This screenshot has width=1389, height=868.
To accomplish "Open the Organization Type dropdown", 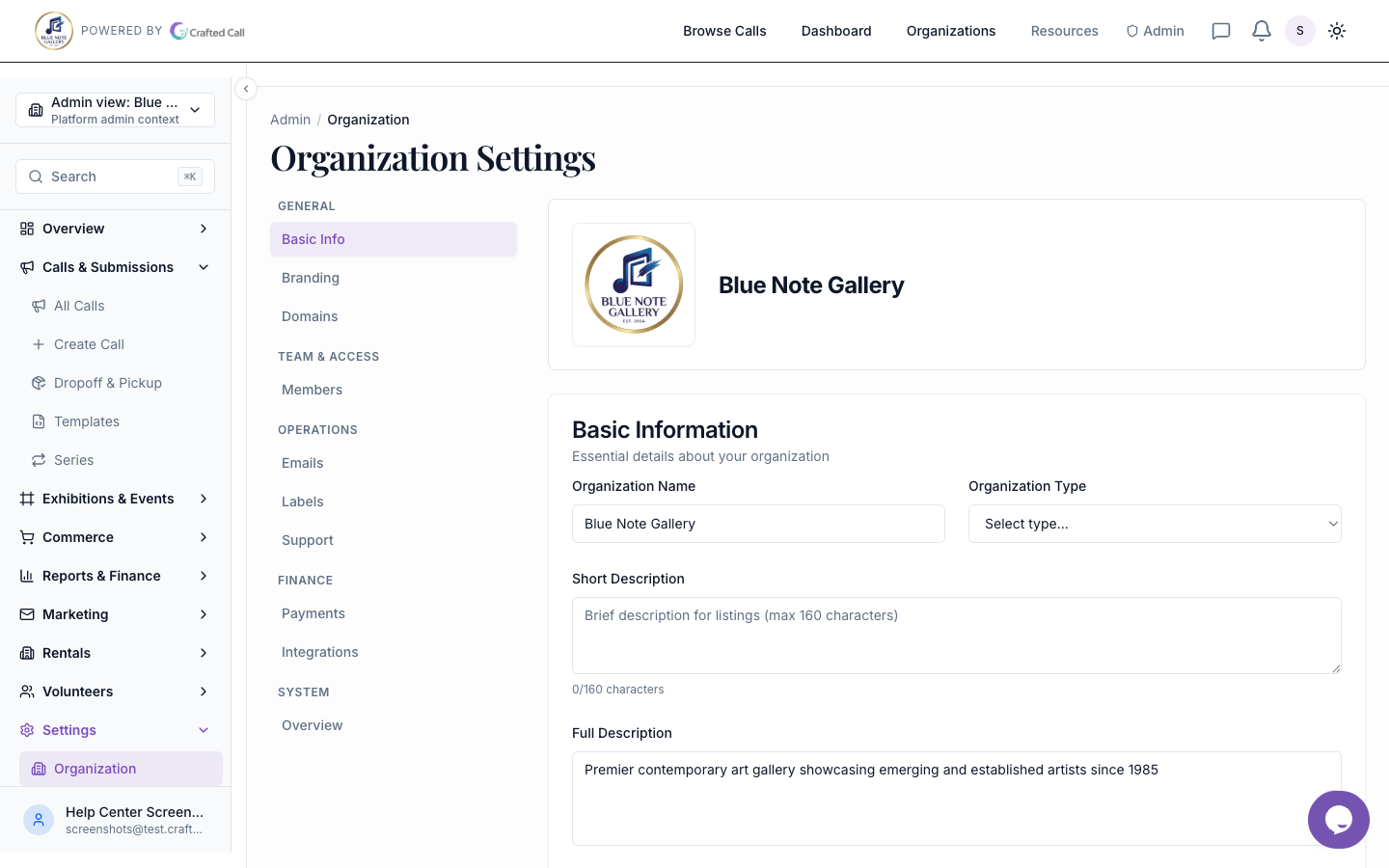I will point(1154,524).
